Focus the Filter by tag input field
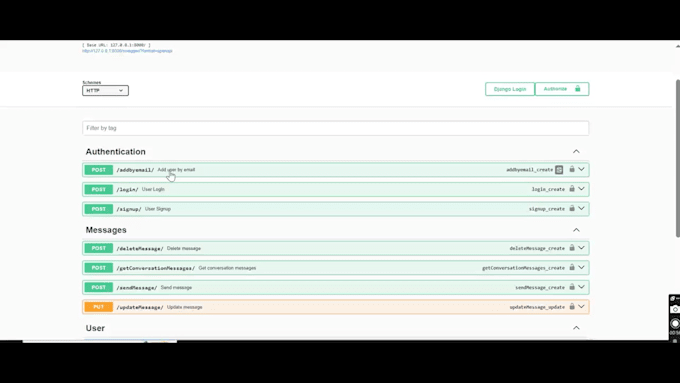This screenshot has height=383, width=680. [x=336, y=128]
